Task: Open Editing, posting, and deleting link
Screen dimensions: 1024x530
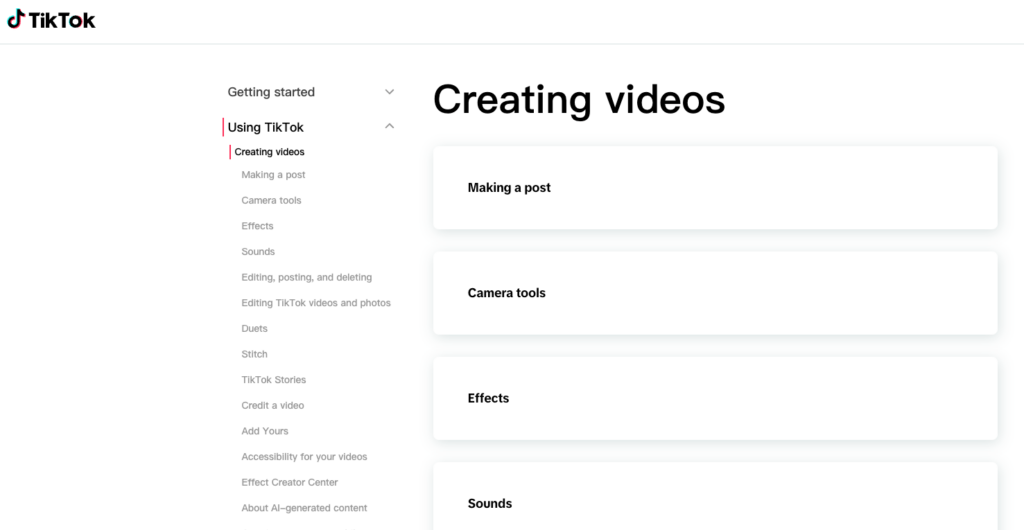Action: (x=306, y=277)
